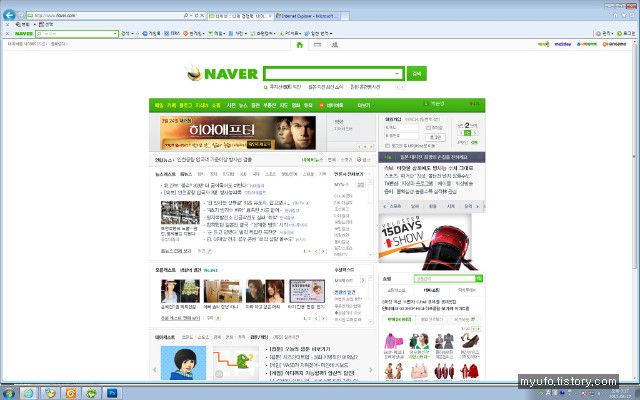The image size is (640, 400).
Task: Open the highlighter pen menu on NAVER toolbar
Action: coord(290,33)
